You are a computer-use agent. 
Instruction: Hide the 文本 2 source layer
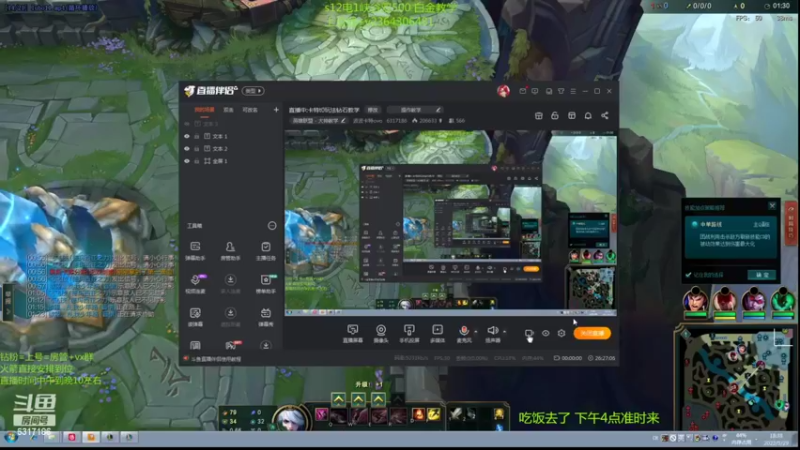click(187, 148)
